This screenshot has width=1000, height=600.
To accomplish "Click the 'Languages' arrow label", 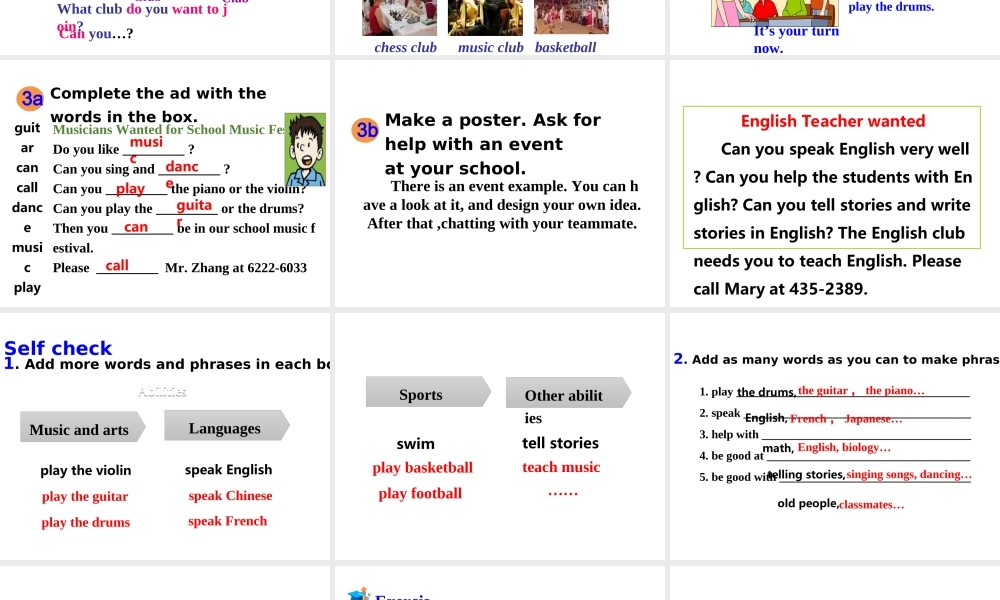I will tap(227, 426).
